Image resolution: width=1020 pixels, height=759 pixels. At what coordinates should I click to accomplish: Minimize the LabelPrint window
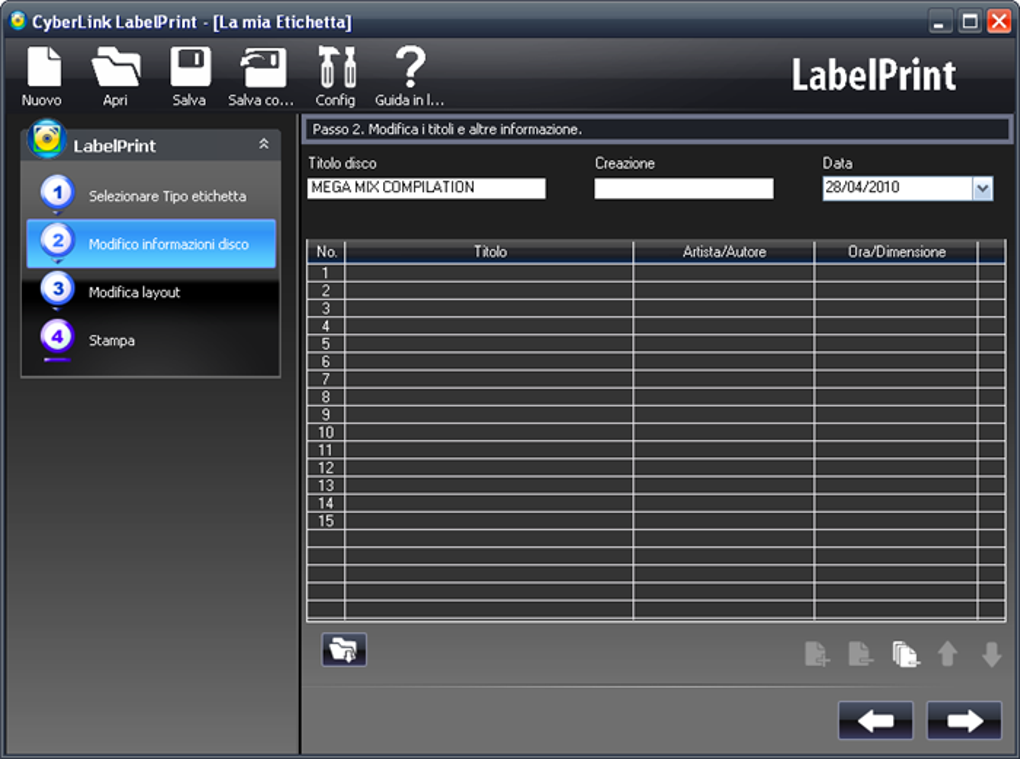(938, 22)
